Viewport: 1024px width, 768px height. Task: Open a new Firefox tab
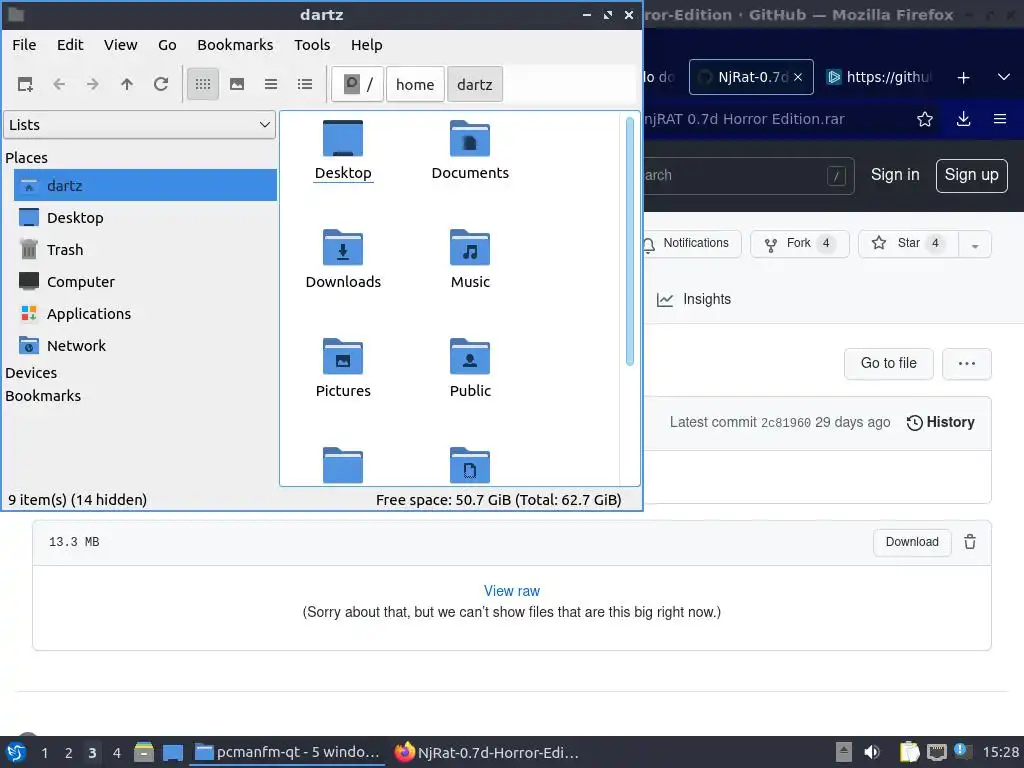963,78
